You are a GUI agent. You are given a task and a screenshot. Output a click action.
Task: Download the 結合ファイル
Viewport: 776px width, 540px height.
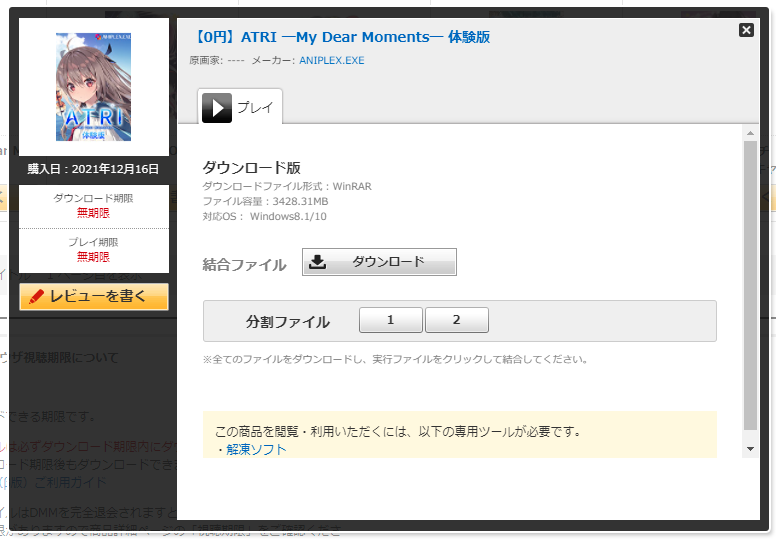click(x=379, y=262)
